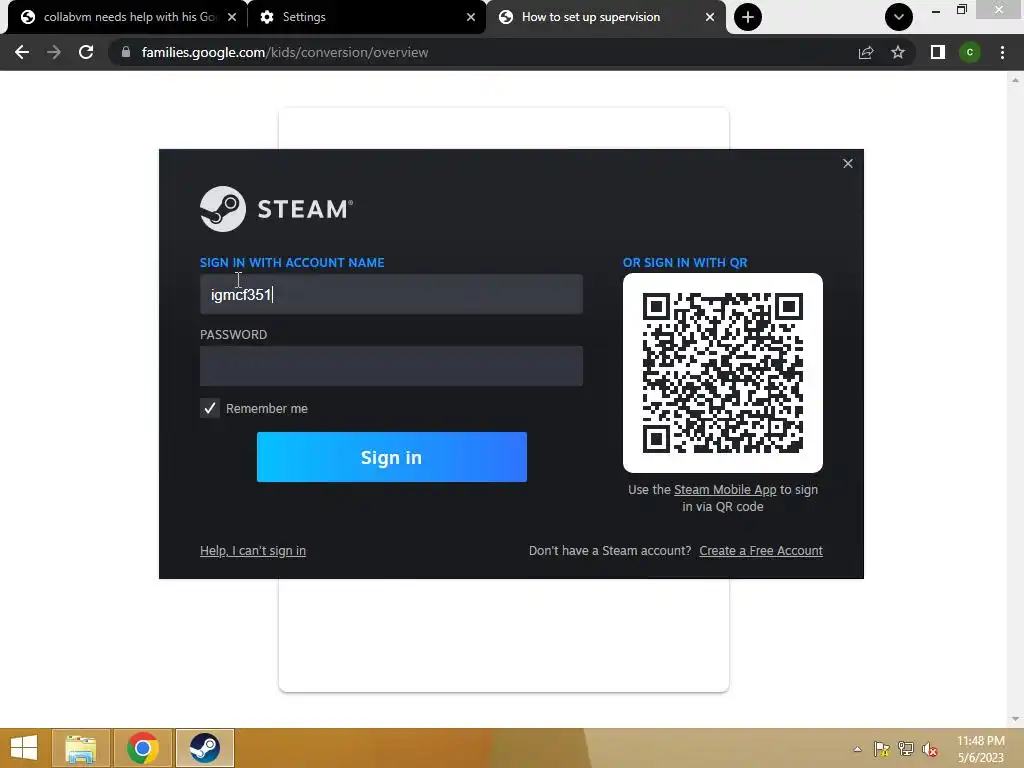Open Create a Free Account link
The height and width of the screenshot is (768, 1024).
[x=761, y=551]
